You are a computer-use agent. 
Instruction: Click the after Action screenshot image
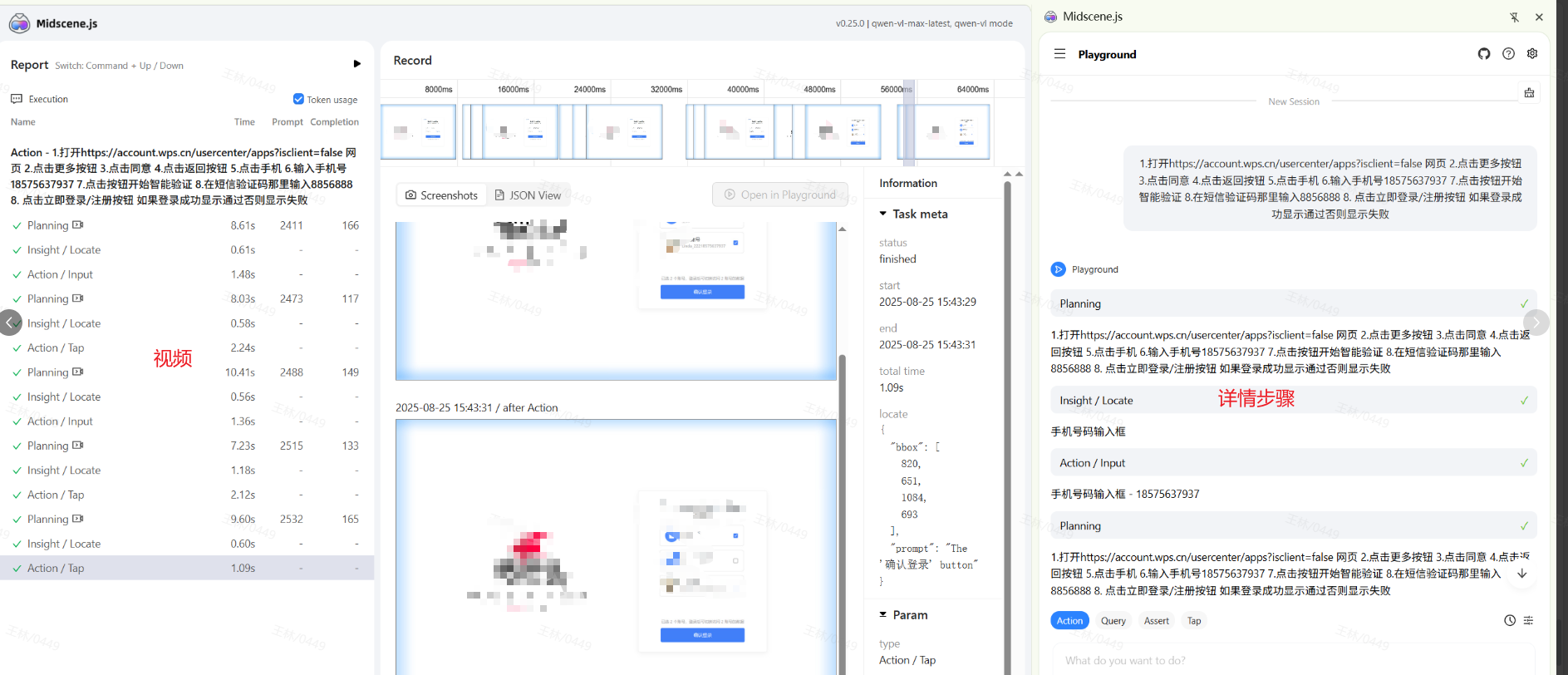616,547
